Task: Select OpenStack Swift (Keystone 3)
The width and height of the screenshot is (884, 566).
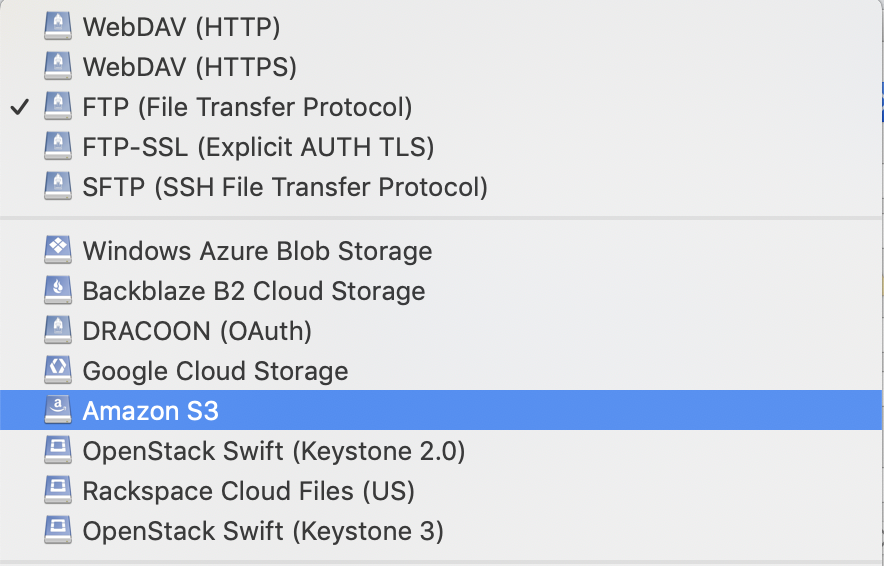Action: [441, 530]
